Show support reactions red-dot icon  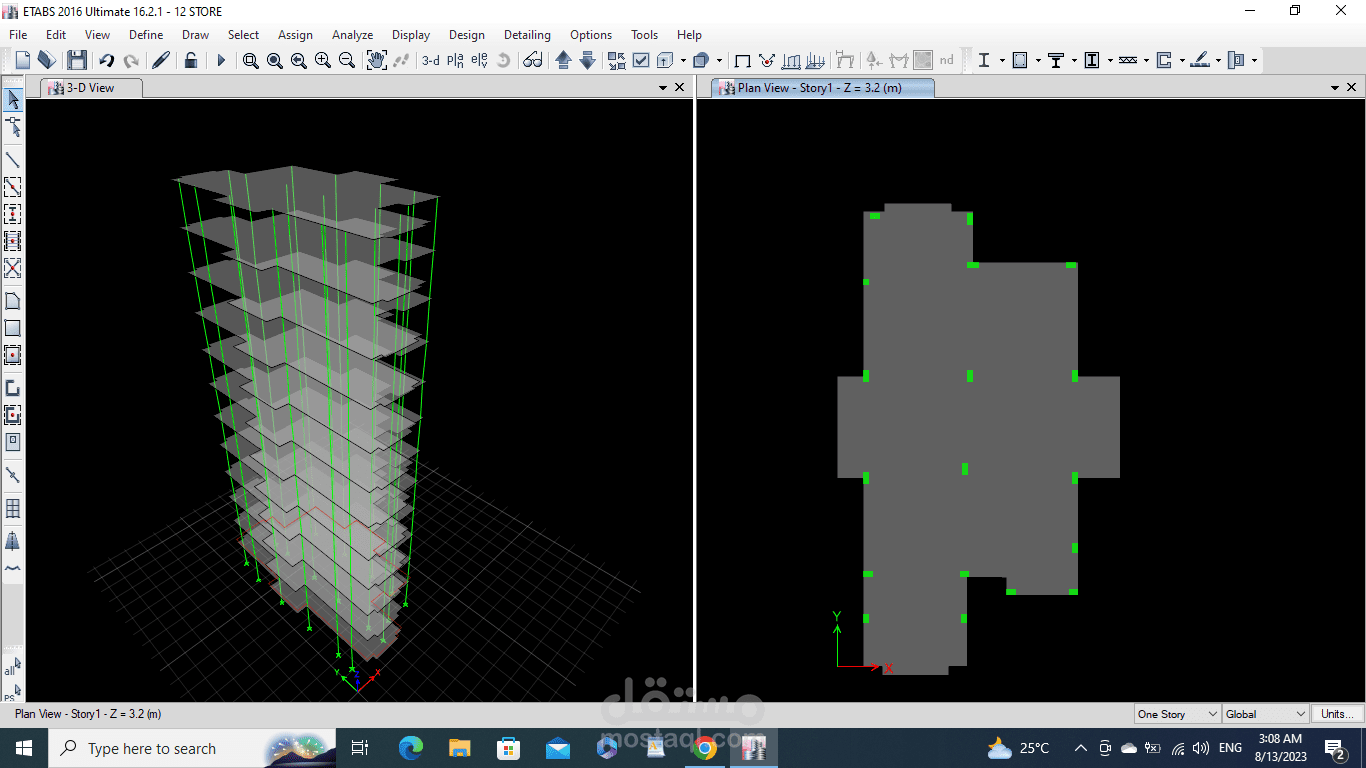tap(767, 60)
